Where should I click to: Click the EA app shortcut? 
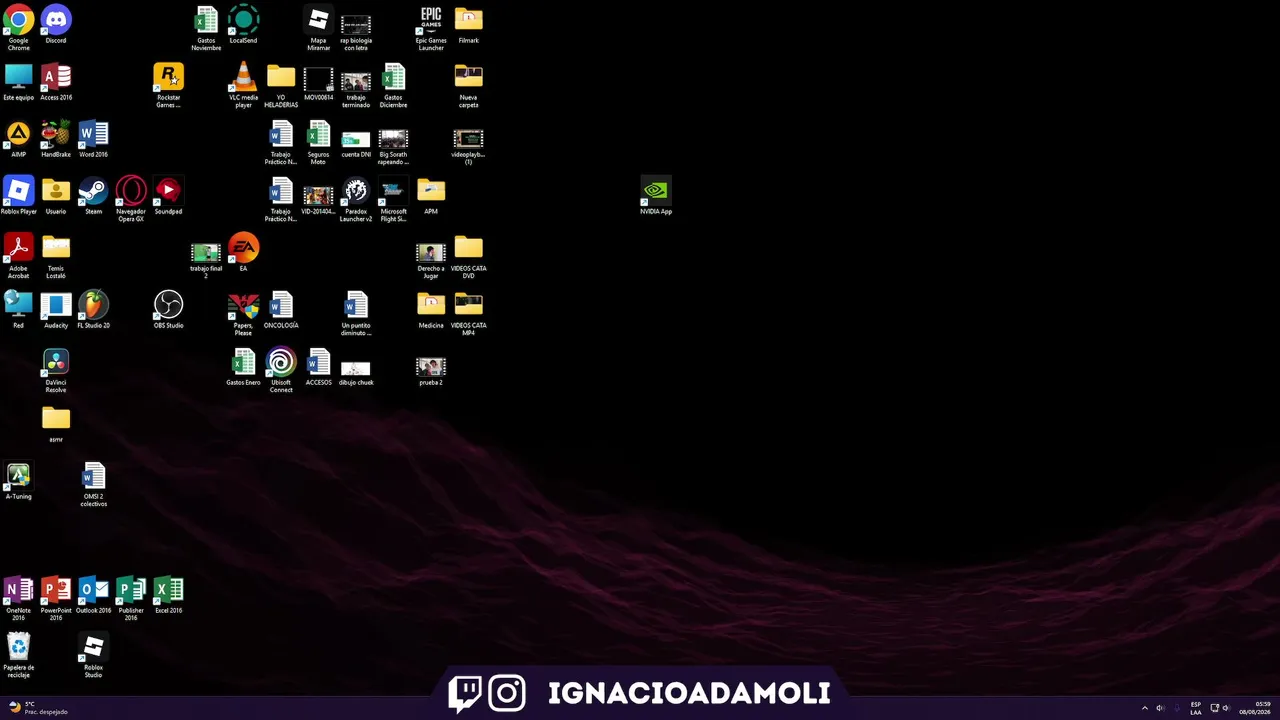pos(243,248)
